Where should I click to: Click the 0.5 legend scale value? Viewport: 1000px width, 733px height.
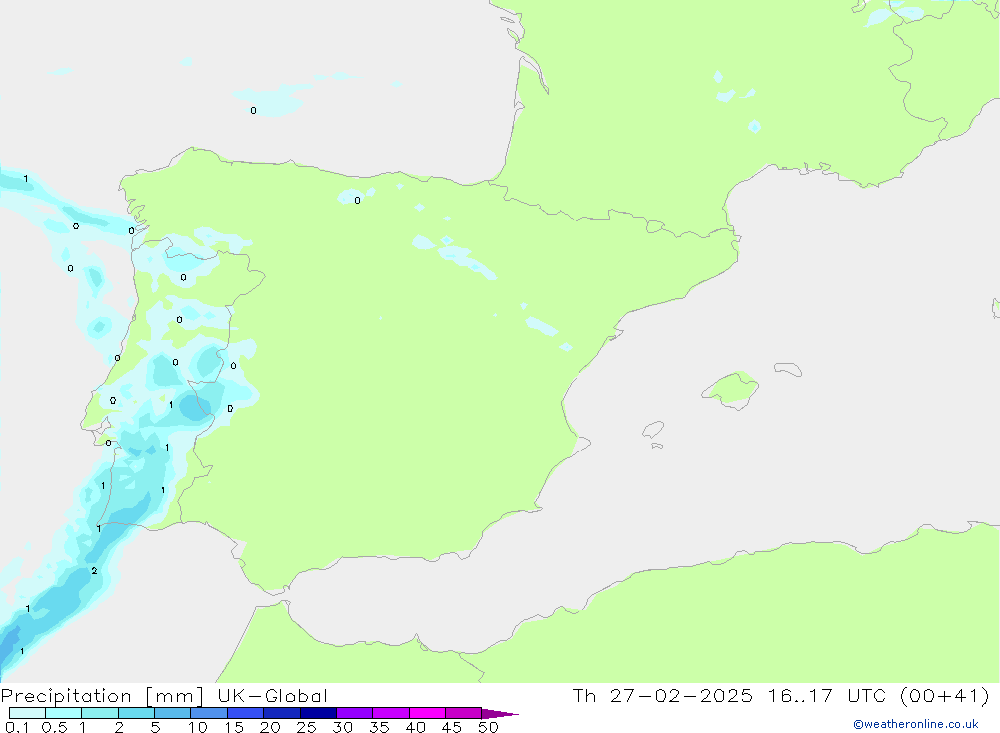point(54,727)
